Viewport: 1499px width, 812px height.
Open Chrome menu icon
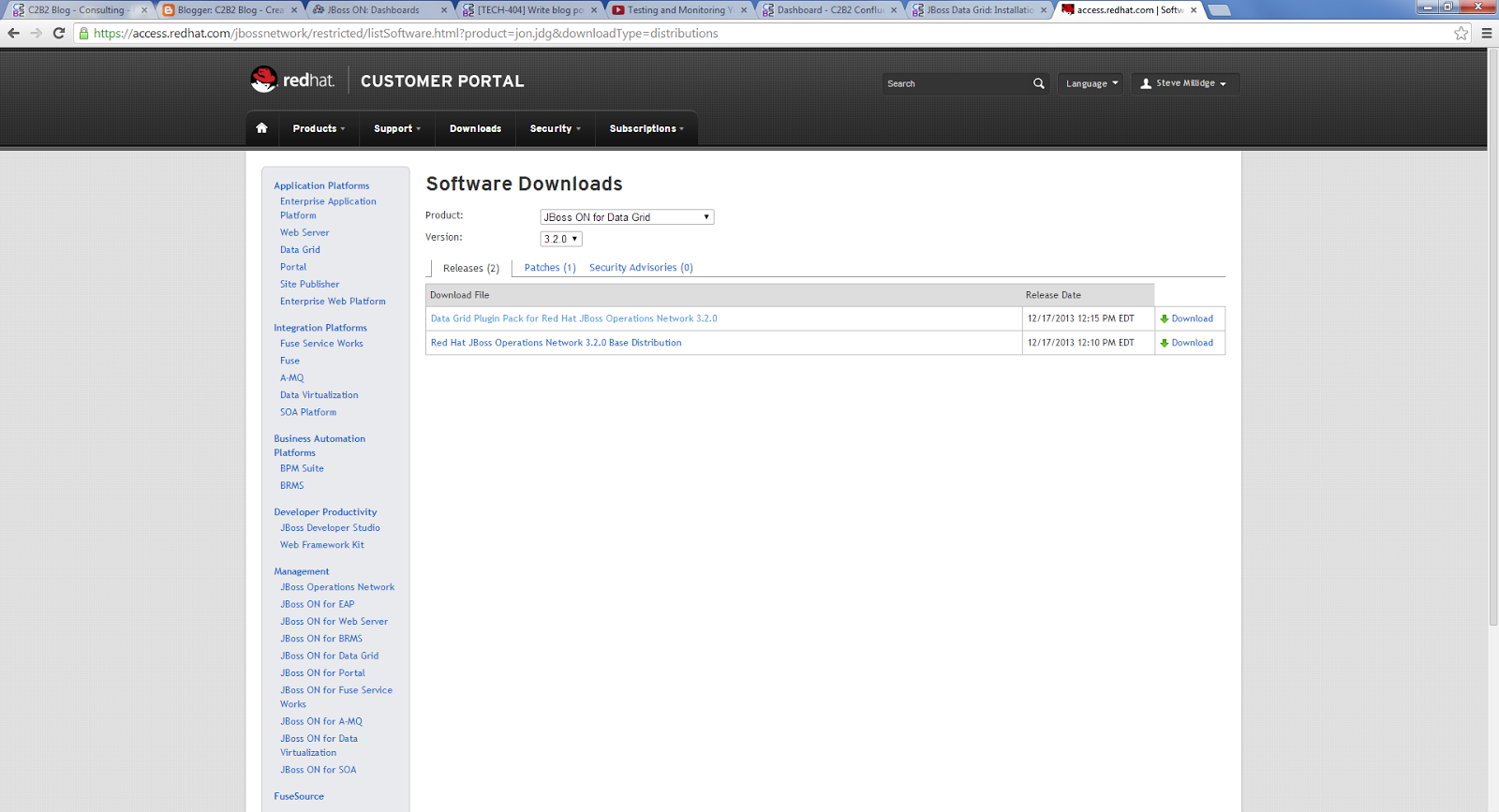point(1486,33)
